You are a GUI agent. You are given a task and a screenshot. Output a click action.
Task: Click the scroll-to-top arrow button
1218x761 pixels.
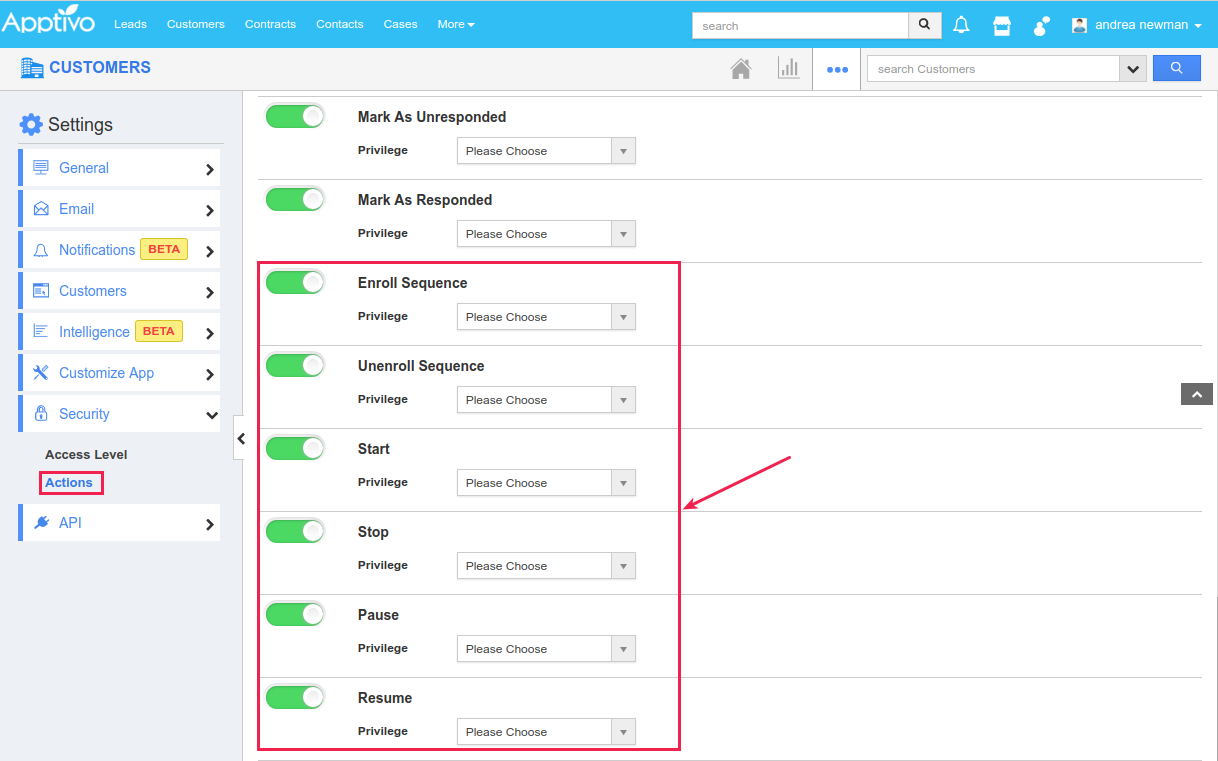pyautogui.click(x=1197, y=394)
